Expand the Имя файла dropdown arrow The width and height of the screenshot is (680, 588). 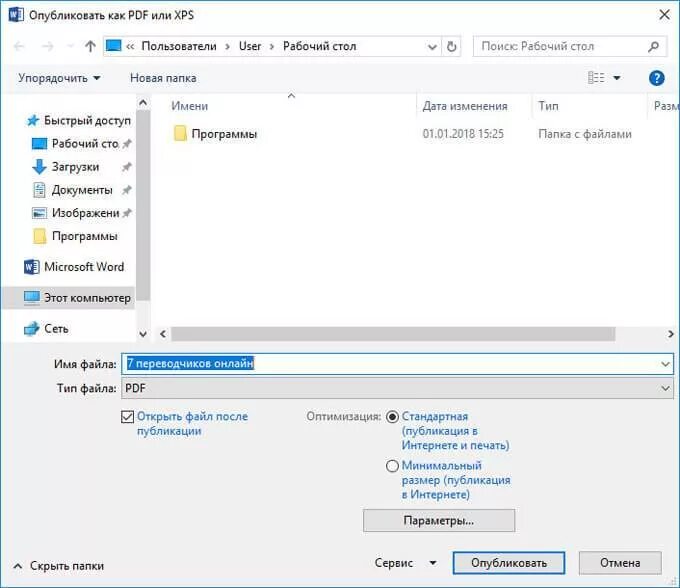click(x=665, y=364)
